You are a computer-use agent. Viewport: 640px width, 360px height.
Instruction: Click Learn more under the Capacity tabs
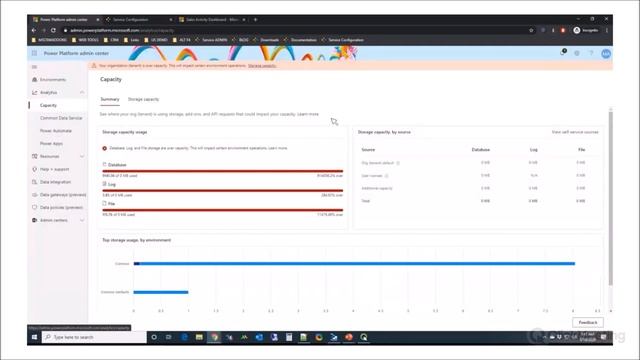click(308, 114)
